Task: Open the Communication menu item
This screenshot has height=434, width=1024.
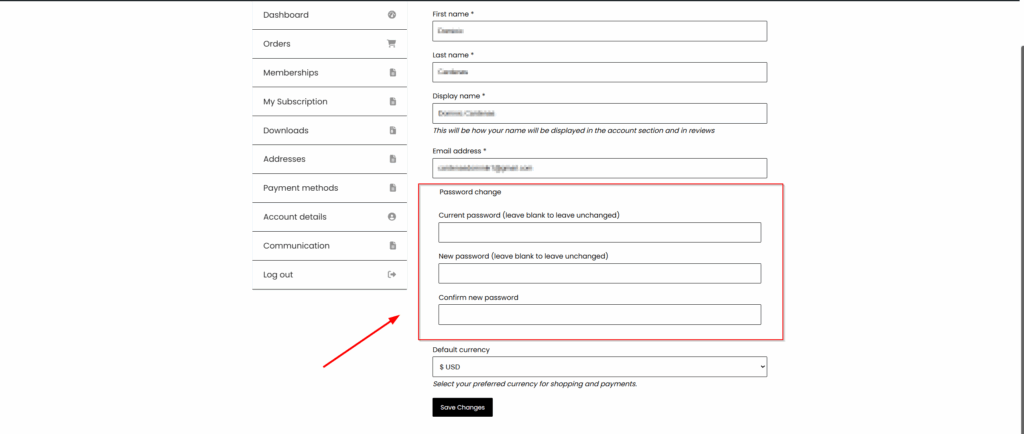Action: pyautogui.click(x=296, y=246)
